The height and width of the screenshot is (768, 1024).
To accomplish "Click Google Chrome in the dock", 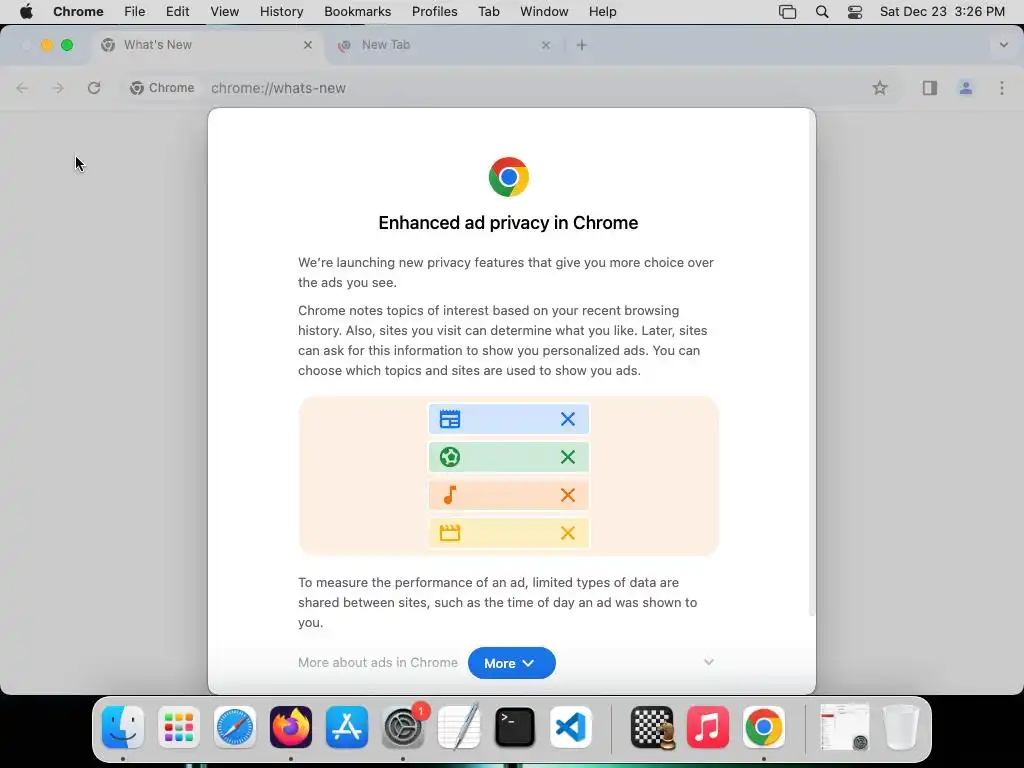I will tap(763, 727).
